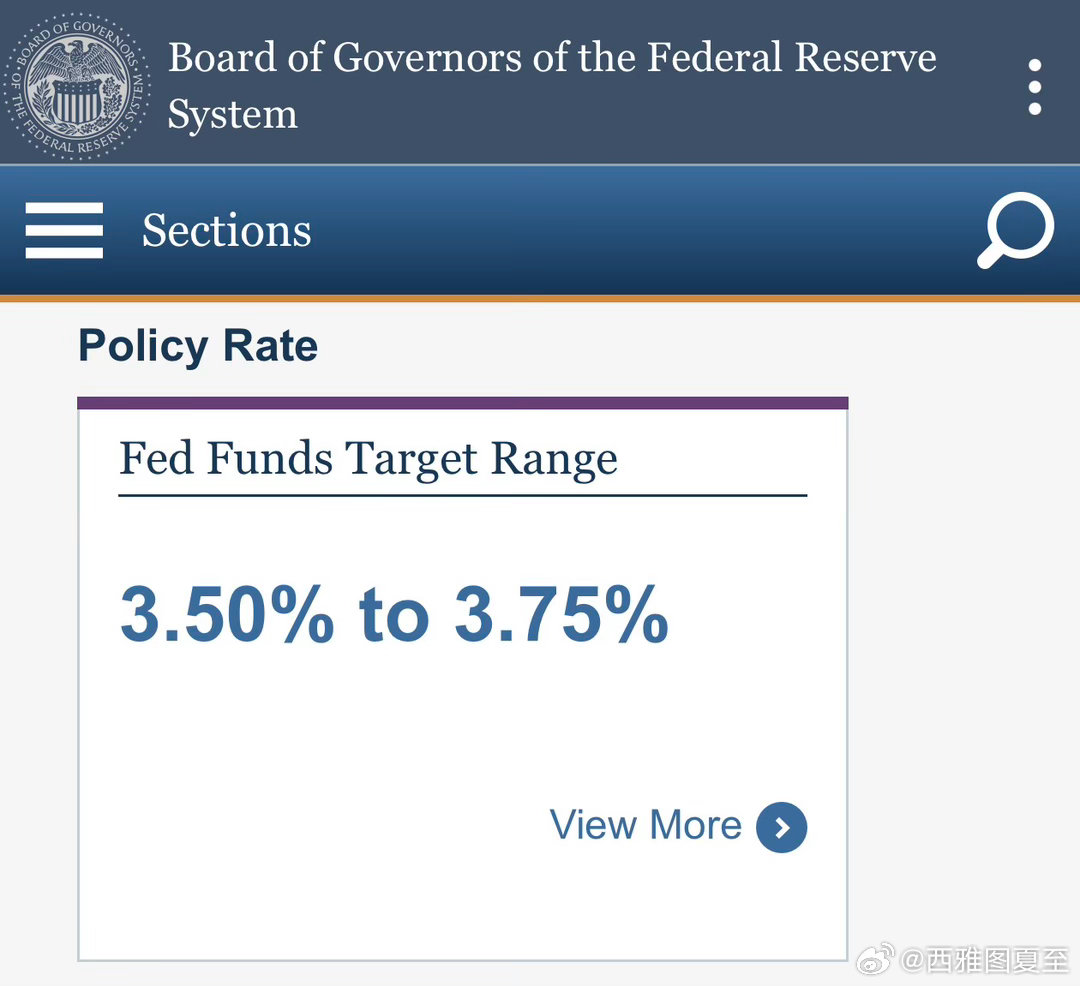Click the purple bar atop the card
The width and height of the screenshot is (1080, 986).
pyautogui.click(x=462, y=403)
